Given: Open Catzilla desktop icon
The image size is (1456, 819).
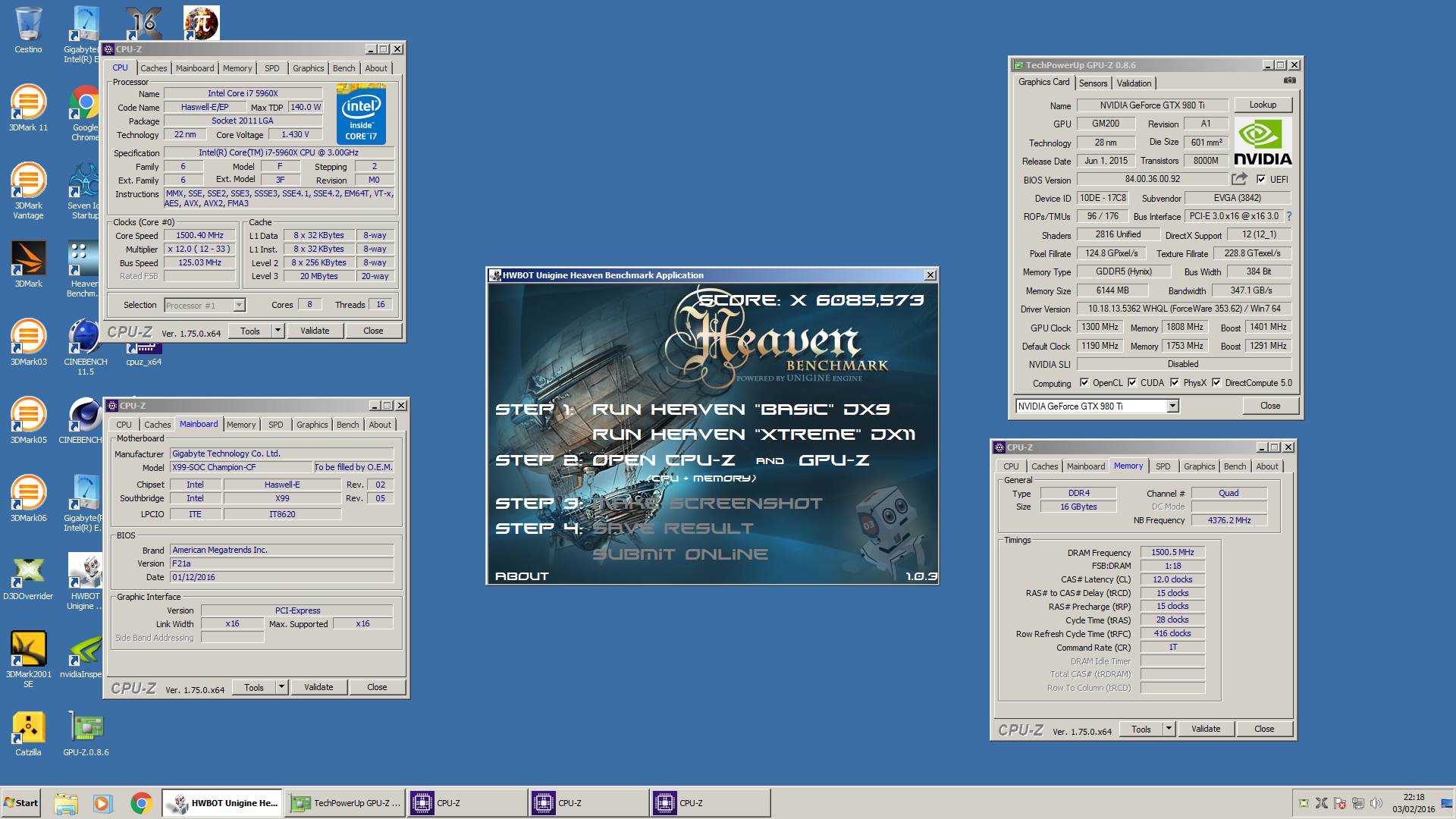Looking at the screenshot, I should tap(28, 733).
